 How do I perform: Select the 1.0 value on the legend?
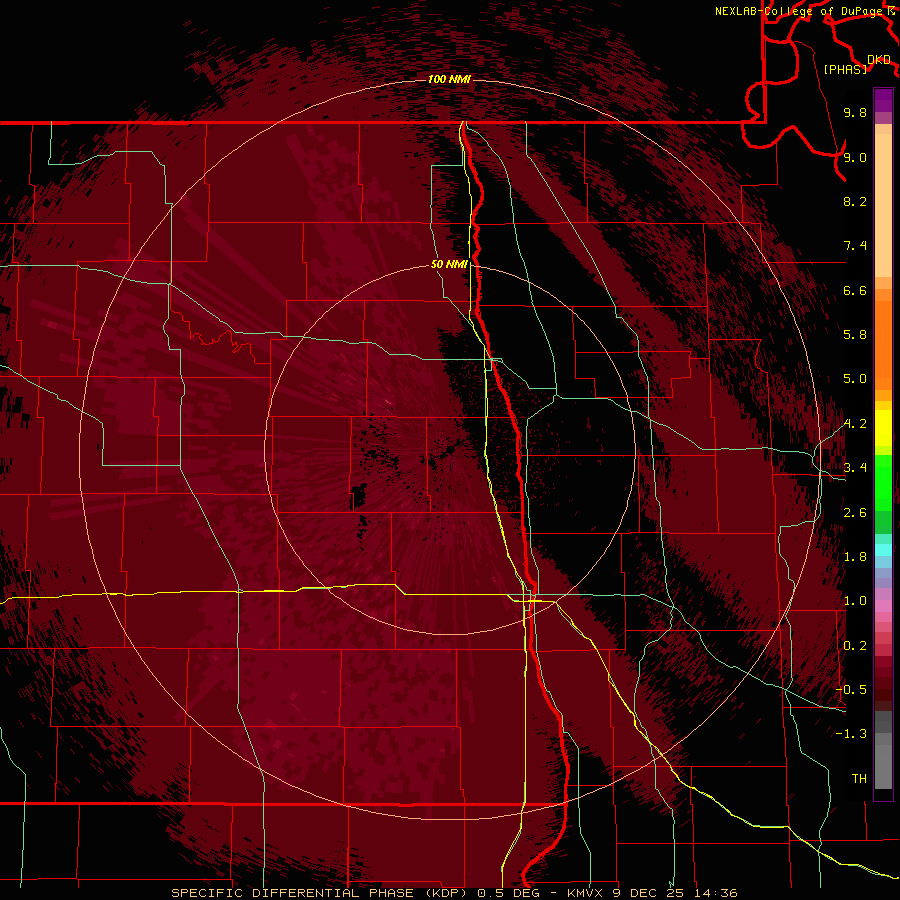855,601
